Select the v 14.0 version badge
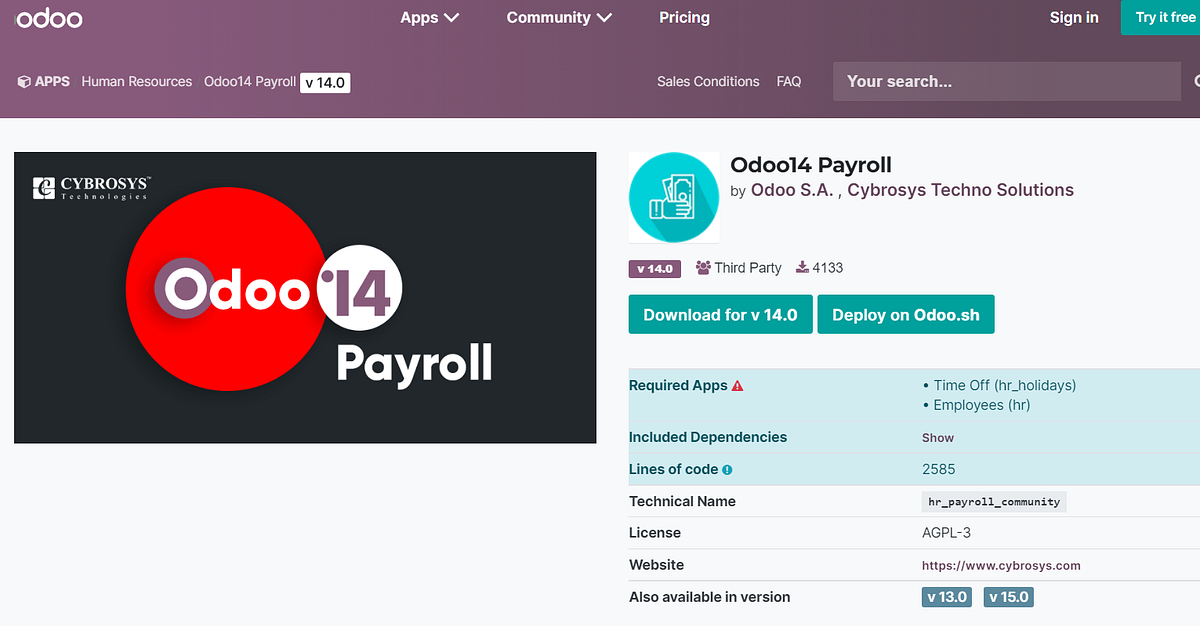Screen dimensions: 1200x626 coord(654,268)
